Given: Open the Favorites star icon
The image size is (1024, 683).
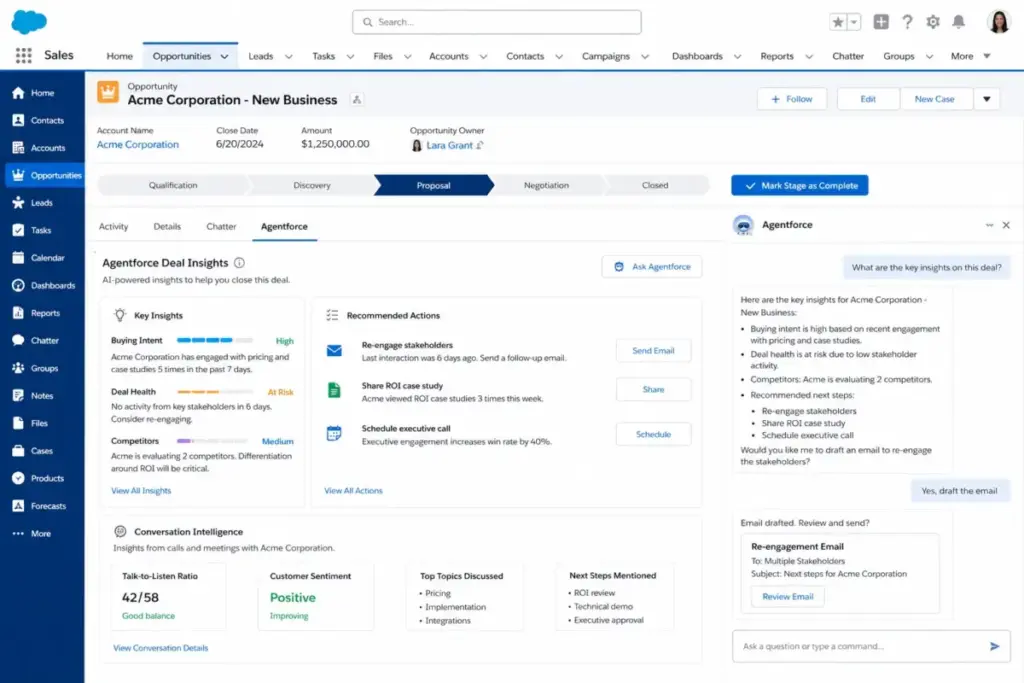Looking at the screenshot, I should pos(838,22).
